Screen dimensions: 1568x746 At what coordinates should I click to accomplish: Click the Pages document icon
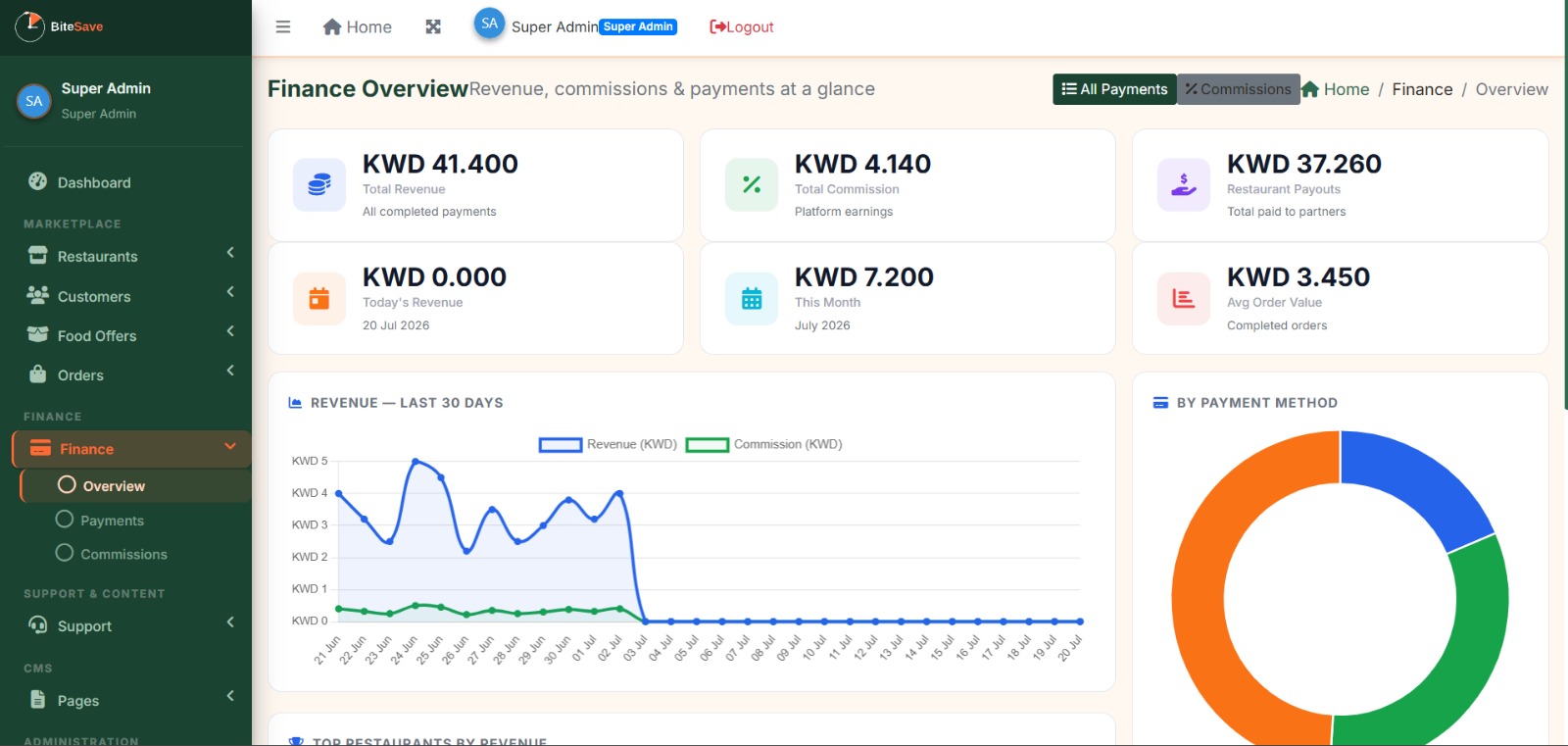click(x=37, y=699)
